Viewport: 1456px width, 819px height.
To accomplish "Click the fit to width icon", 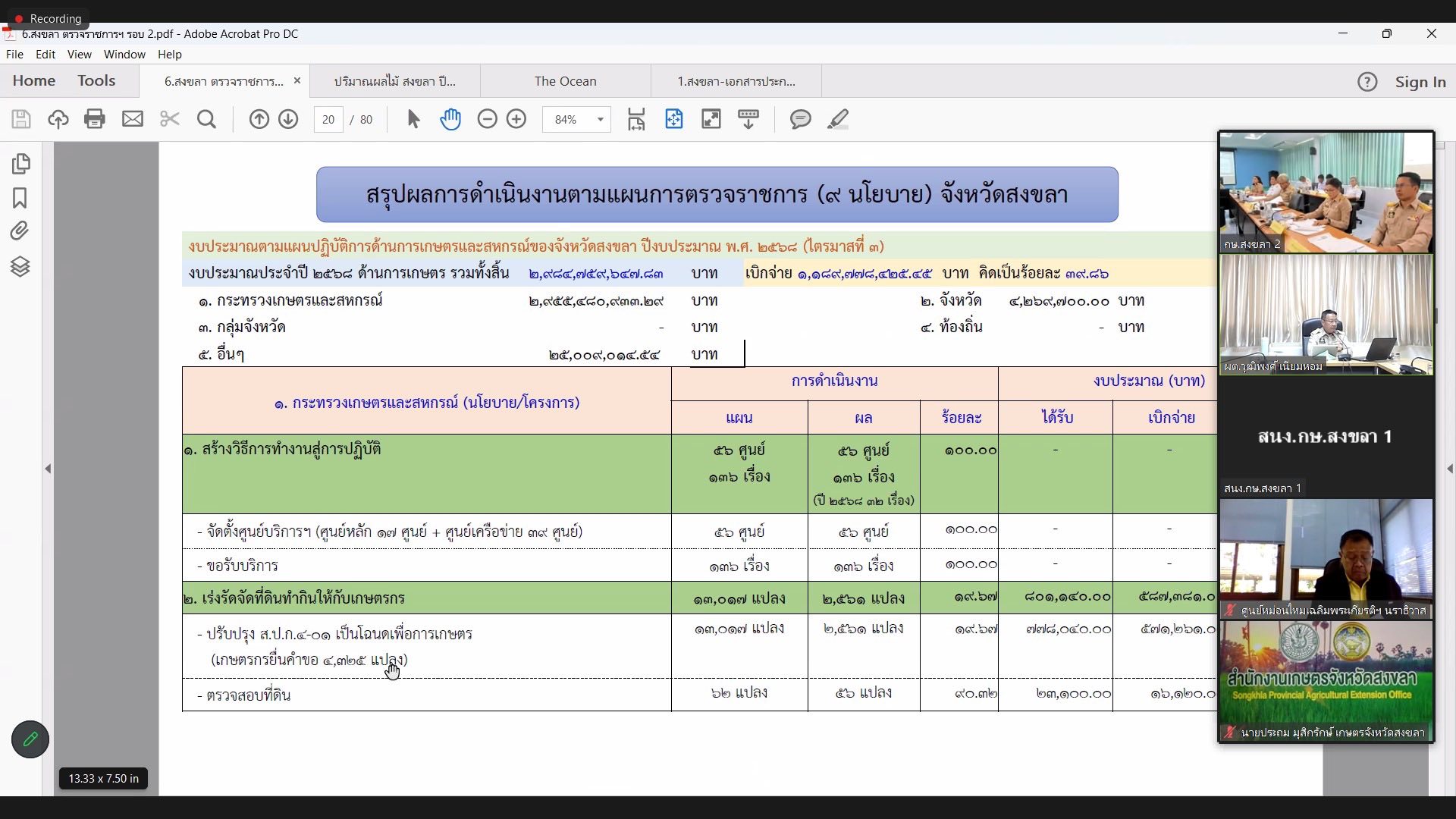I will [674, 119].
